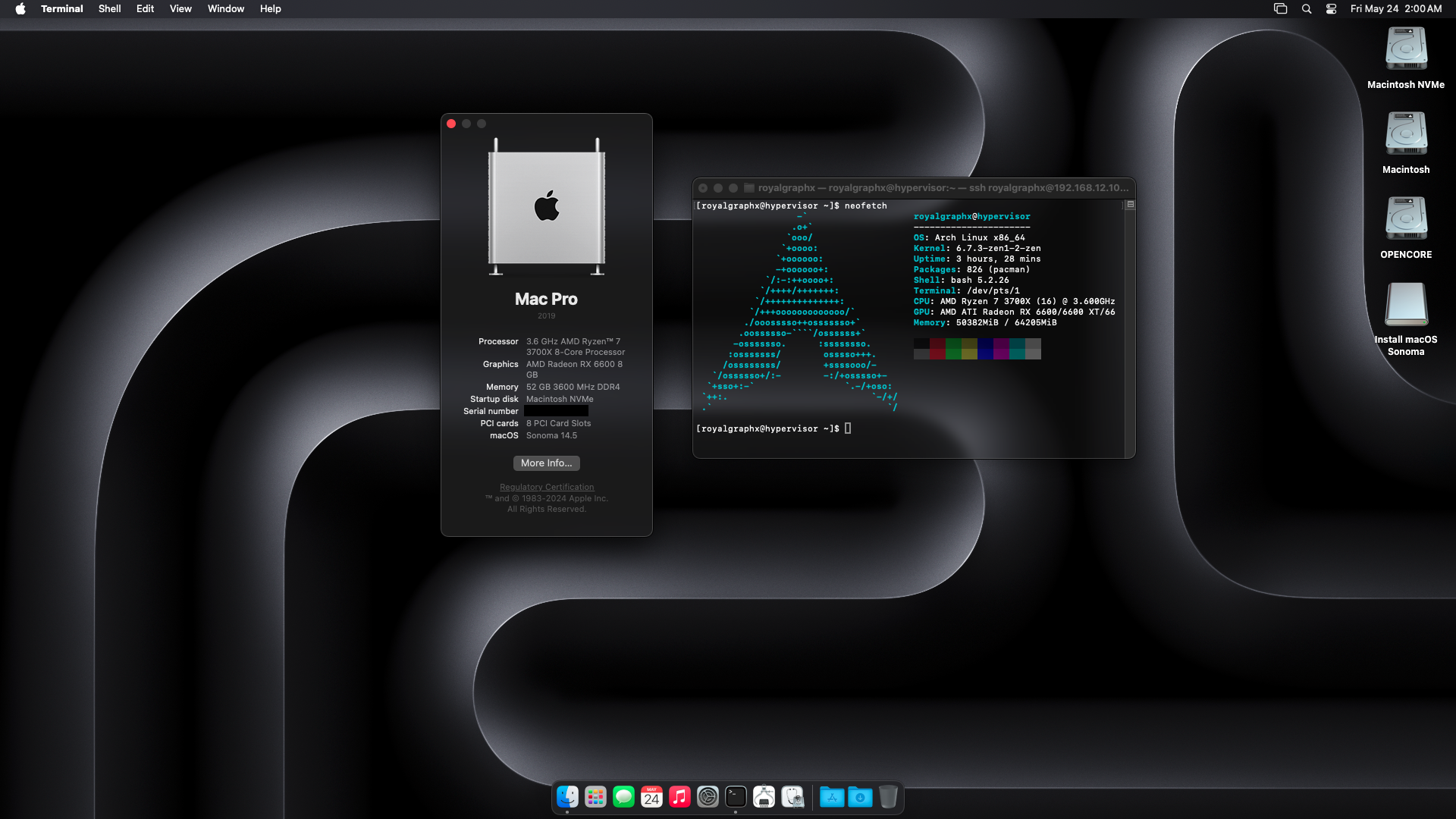This screenshot has width=1456, height=819.
Task: Click the More Info... button
Action: [547, 463]
